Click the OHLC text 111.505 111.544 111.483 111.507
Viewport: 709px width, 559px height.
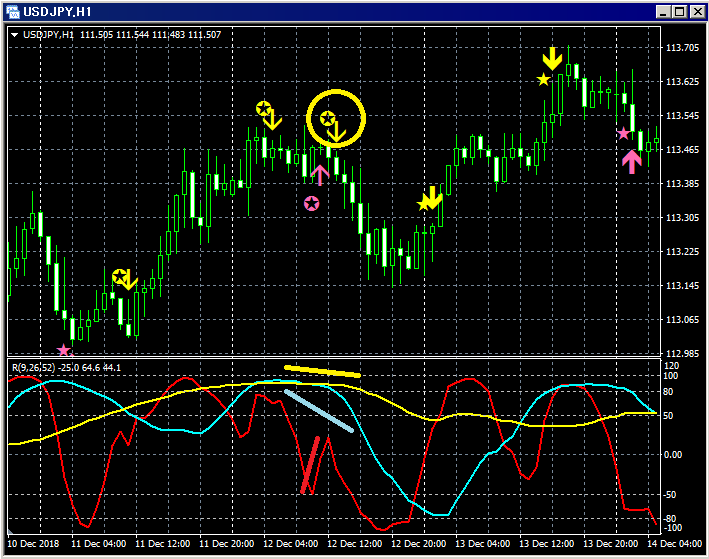pyautogui.click(x=151, y=35)
